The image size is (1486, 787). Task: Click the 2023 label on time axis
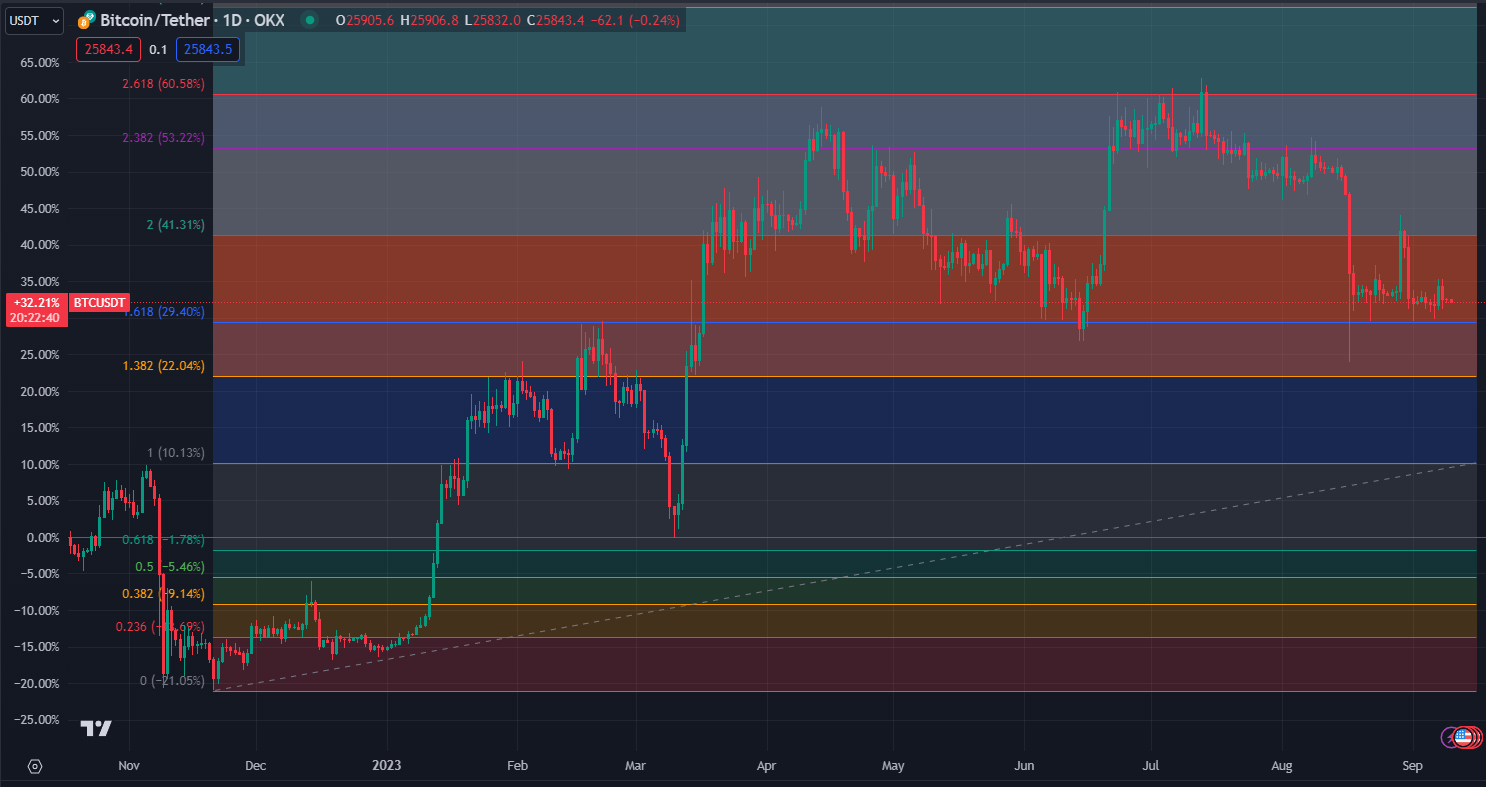click(387, 766)
